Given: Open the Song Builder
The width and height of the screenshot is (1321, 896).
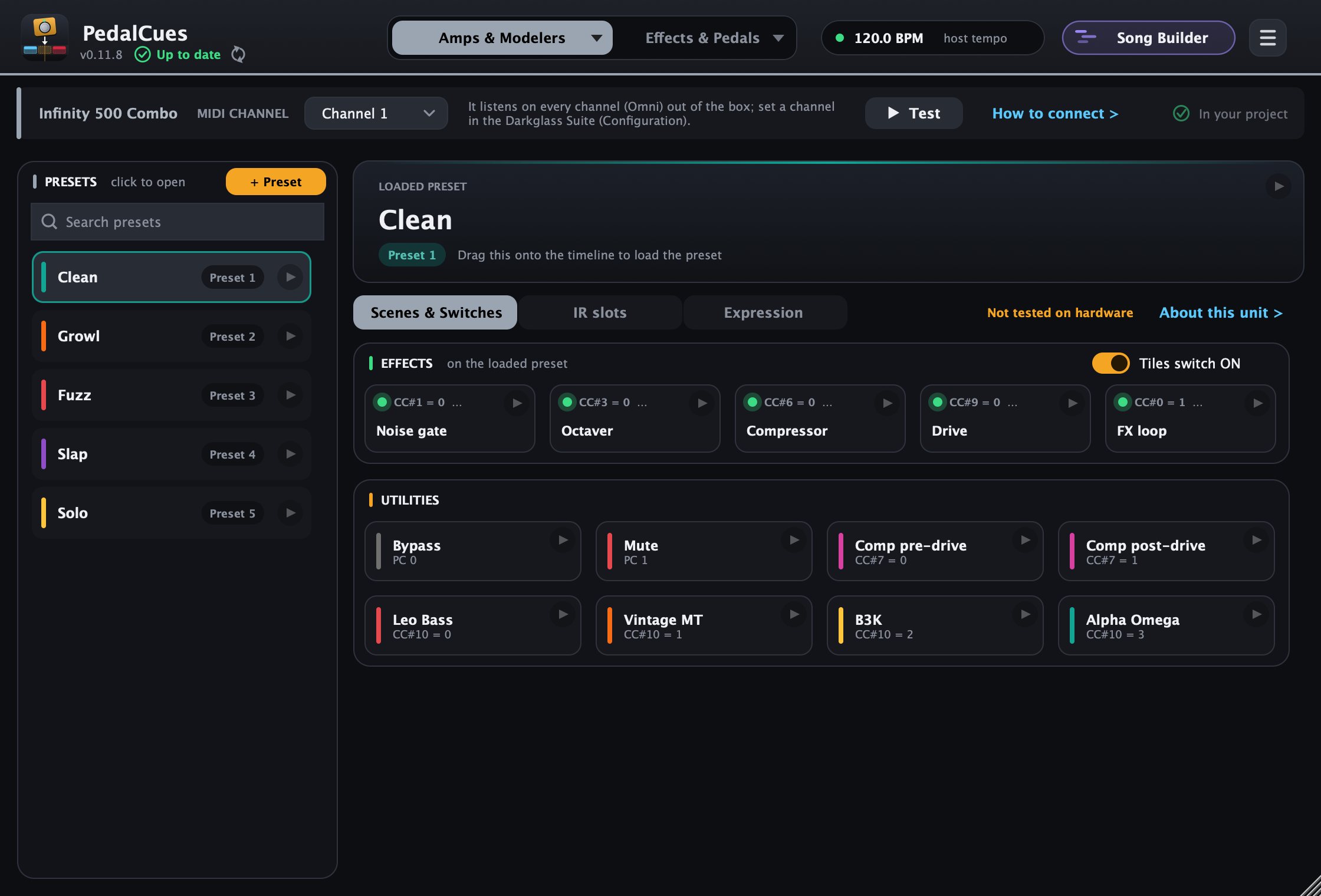Looking at the screenshot, I should (1148, 38).
